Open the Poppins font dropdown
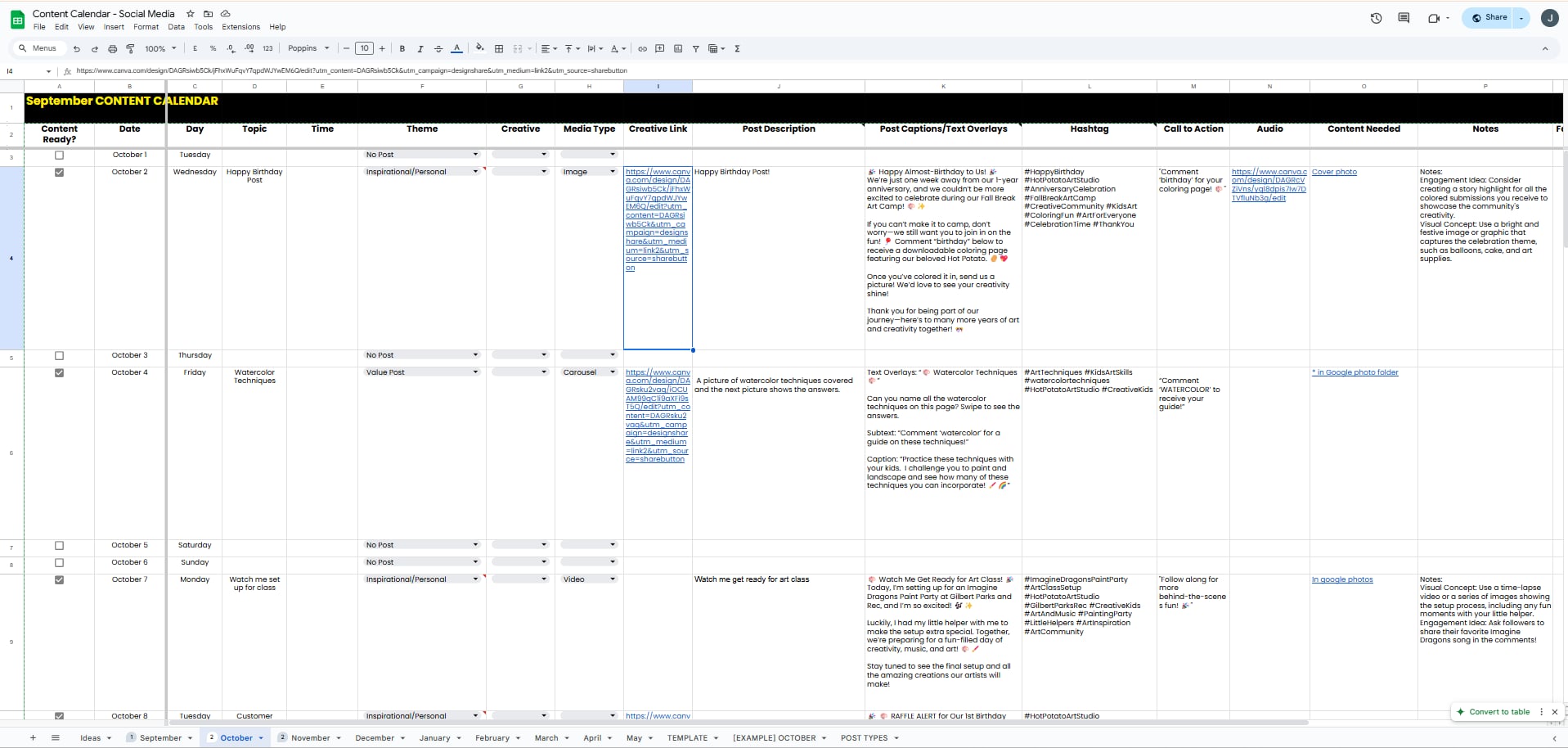Screen dimensions: 1568x748 click(x=308, y=49)
